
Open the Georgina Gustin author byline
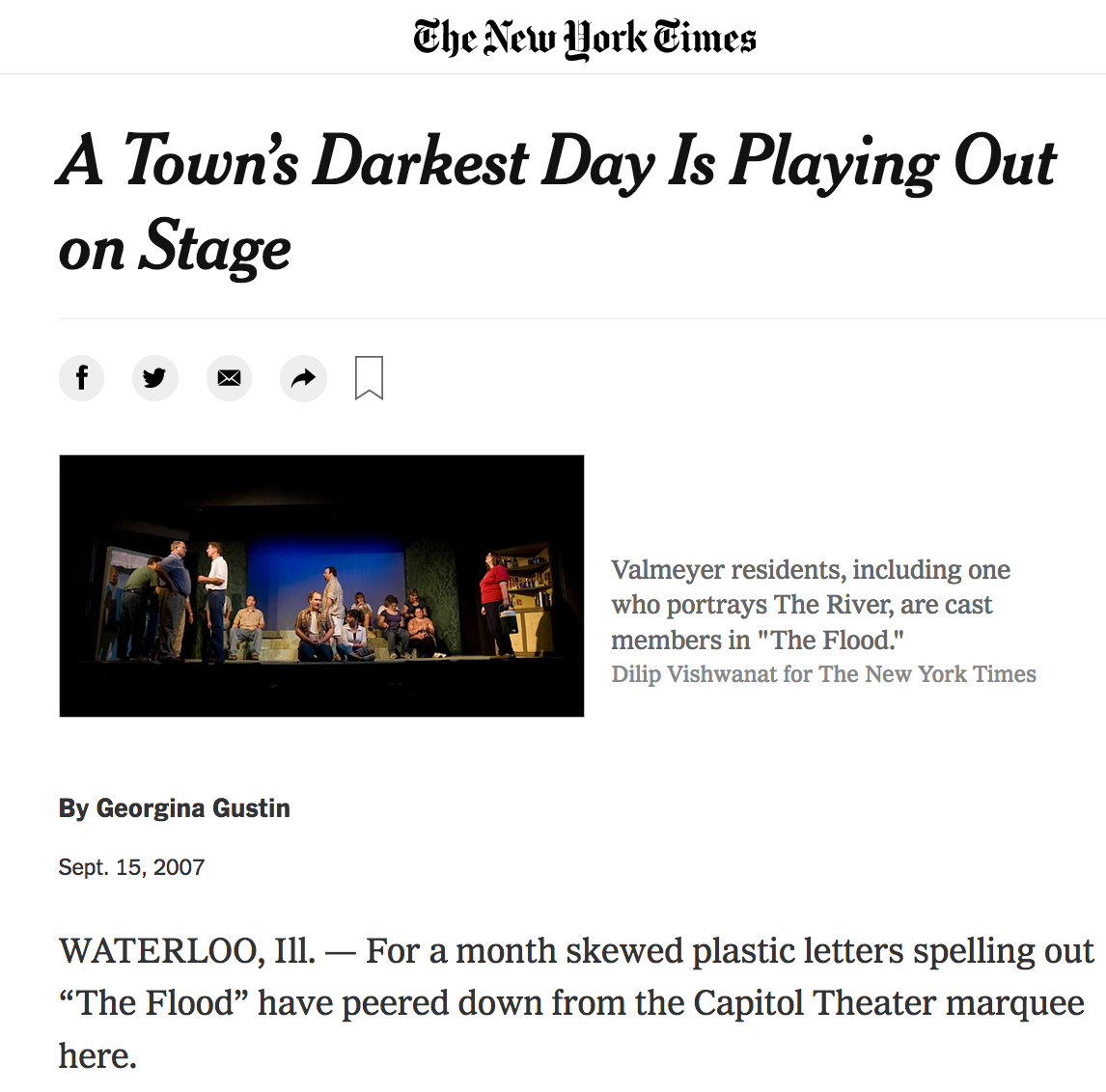(x=193, y=807)
